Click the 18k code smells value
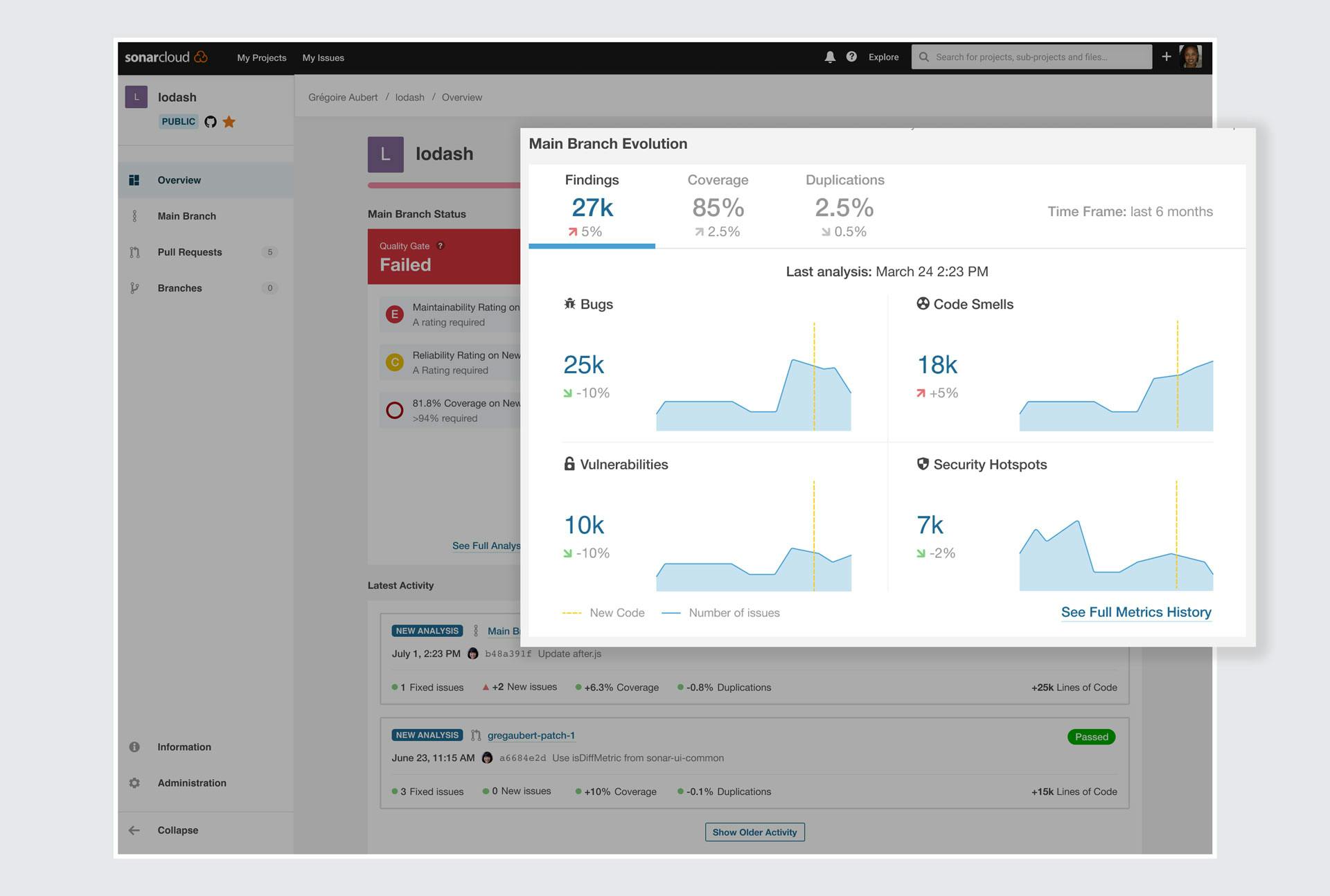The height and width of the screenshot is (896, 1330). 937,365
